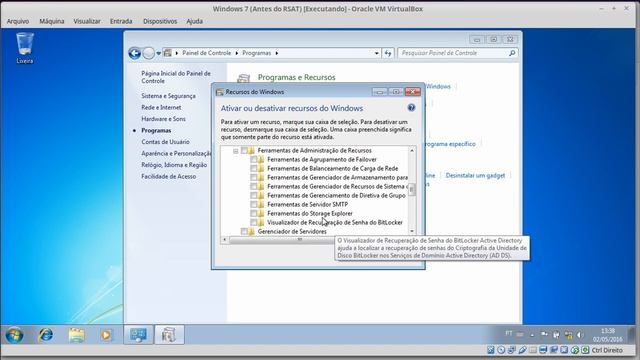Screen dimensions: 640x360
Task: Check the Gerenciador de Servidores box
Action: click(x=244, y=231)
